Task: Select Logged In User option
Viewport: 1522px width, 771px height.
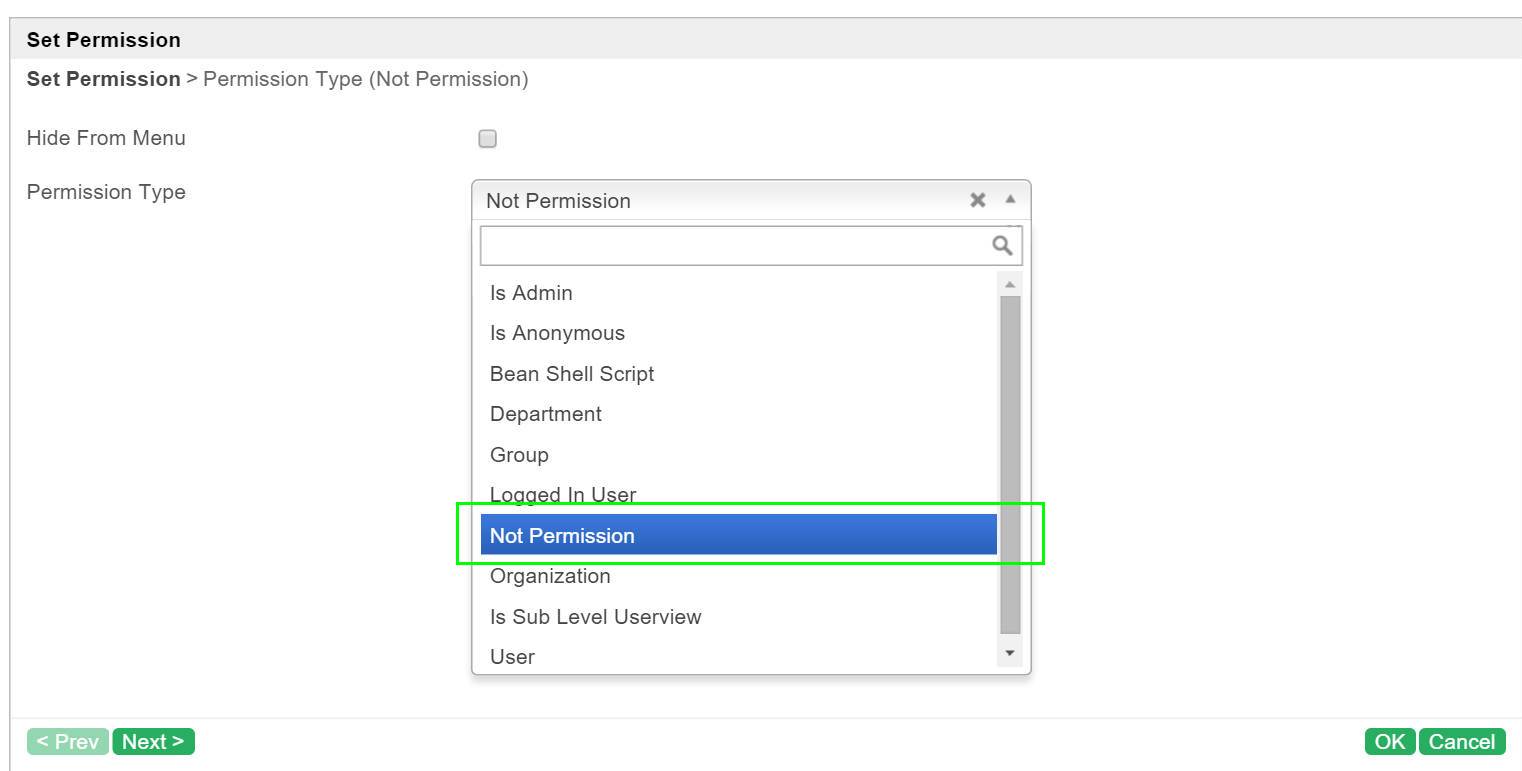Action: pos(739,495)
